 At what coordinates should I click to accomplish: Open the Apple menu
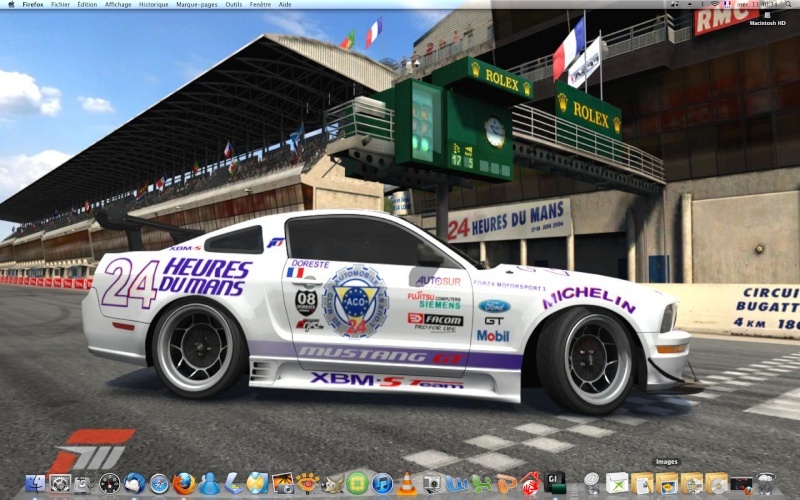pyautogui.click(x=11, y=4)
